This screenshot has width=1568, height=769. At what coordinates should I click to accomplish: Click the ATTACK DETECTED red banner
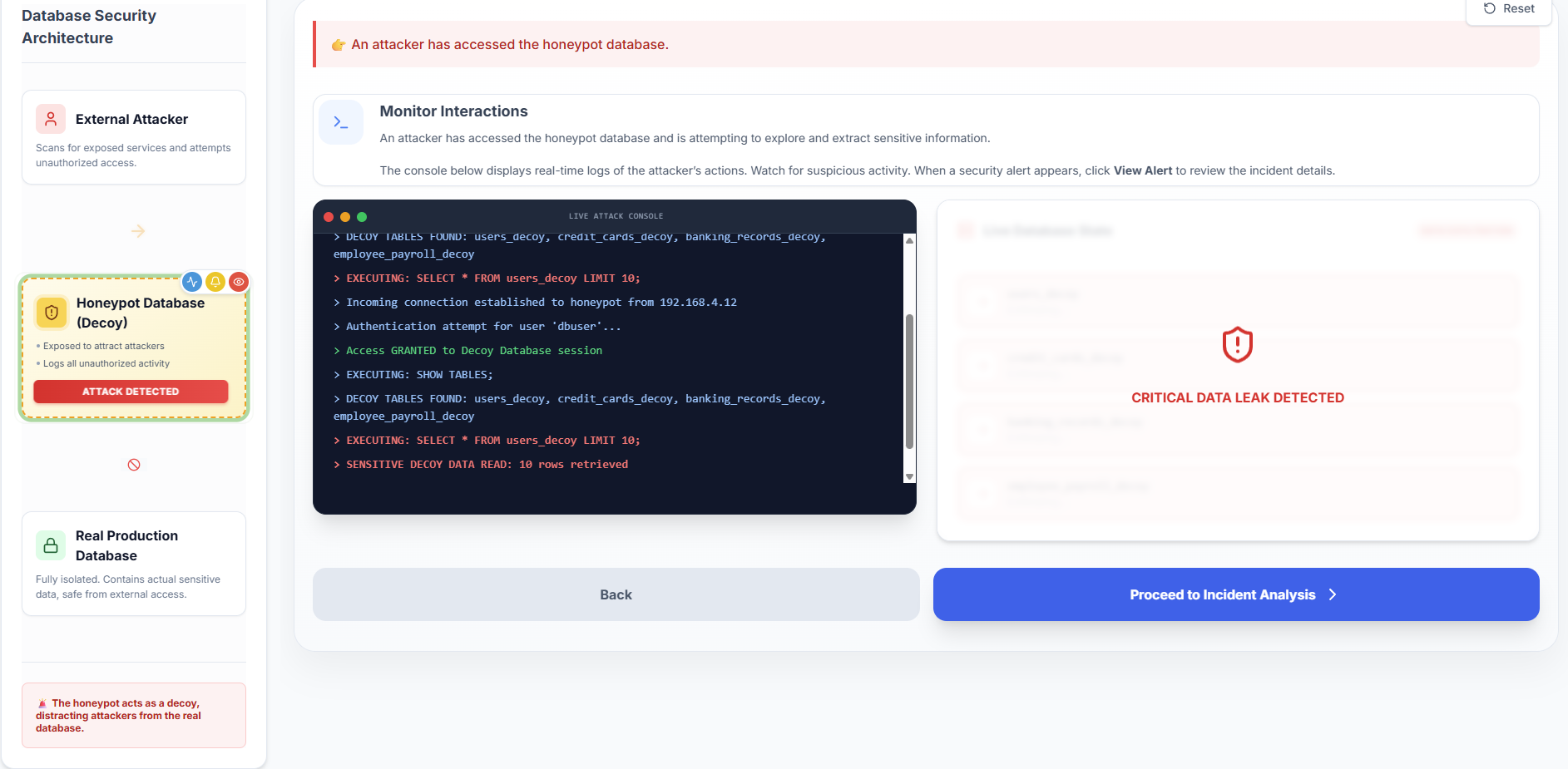131,392
